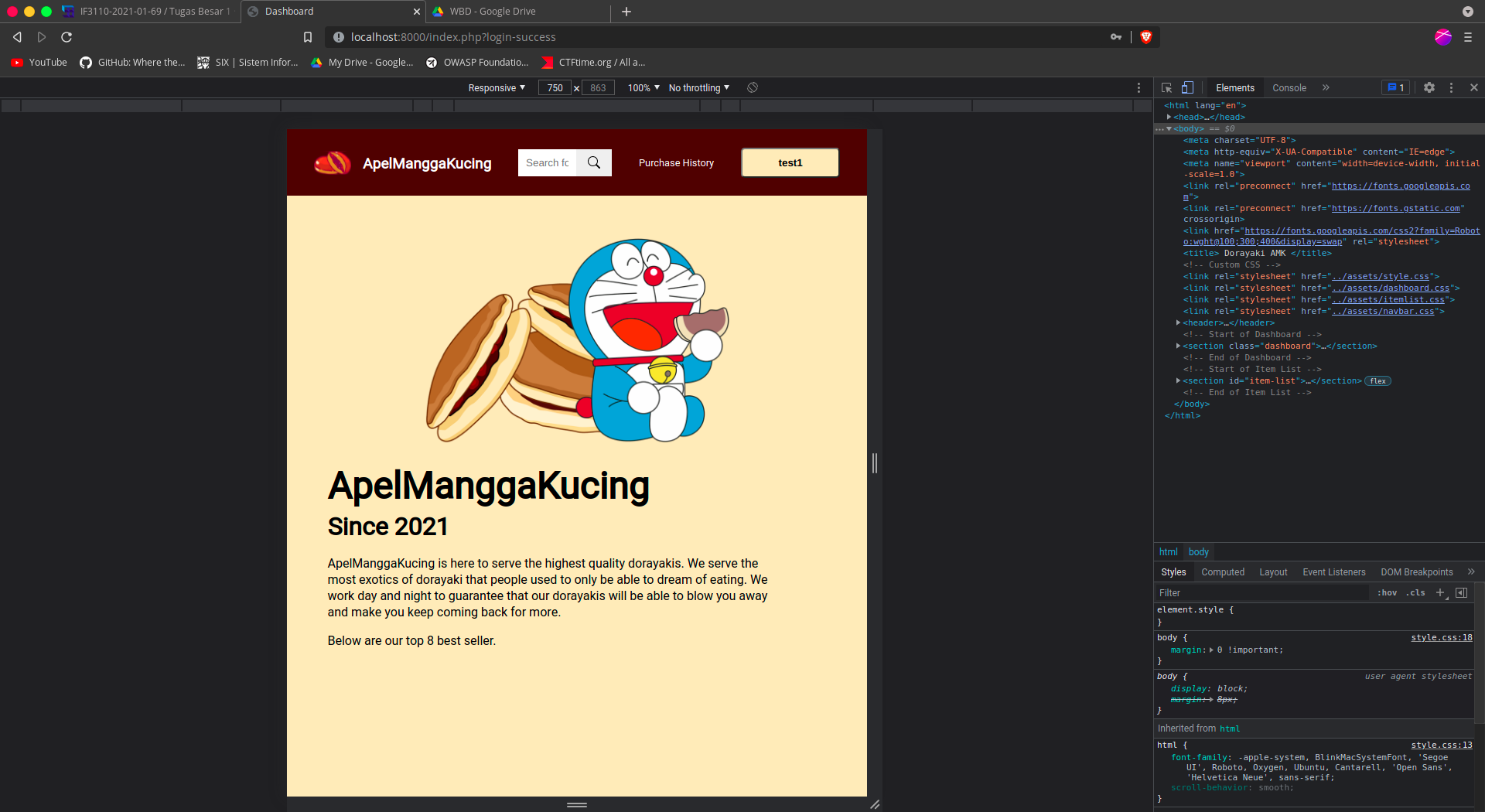The width and height of the screenshot is (1485, 812).
Task: Open the Layout tab
Action: [x=1273, y=572]
